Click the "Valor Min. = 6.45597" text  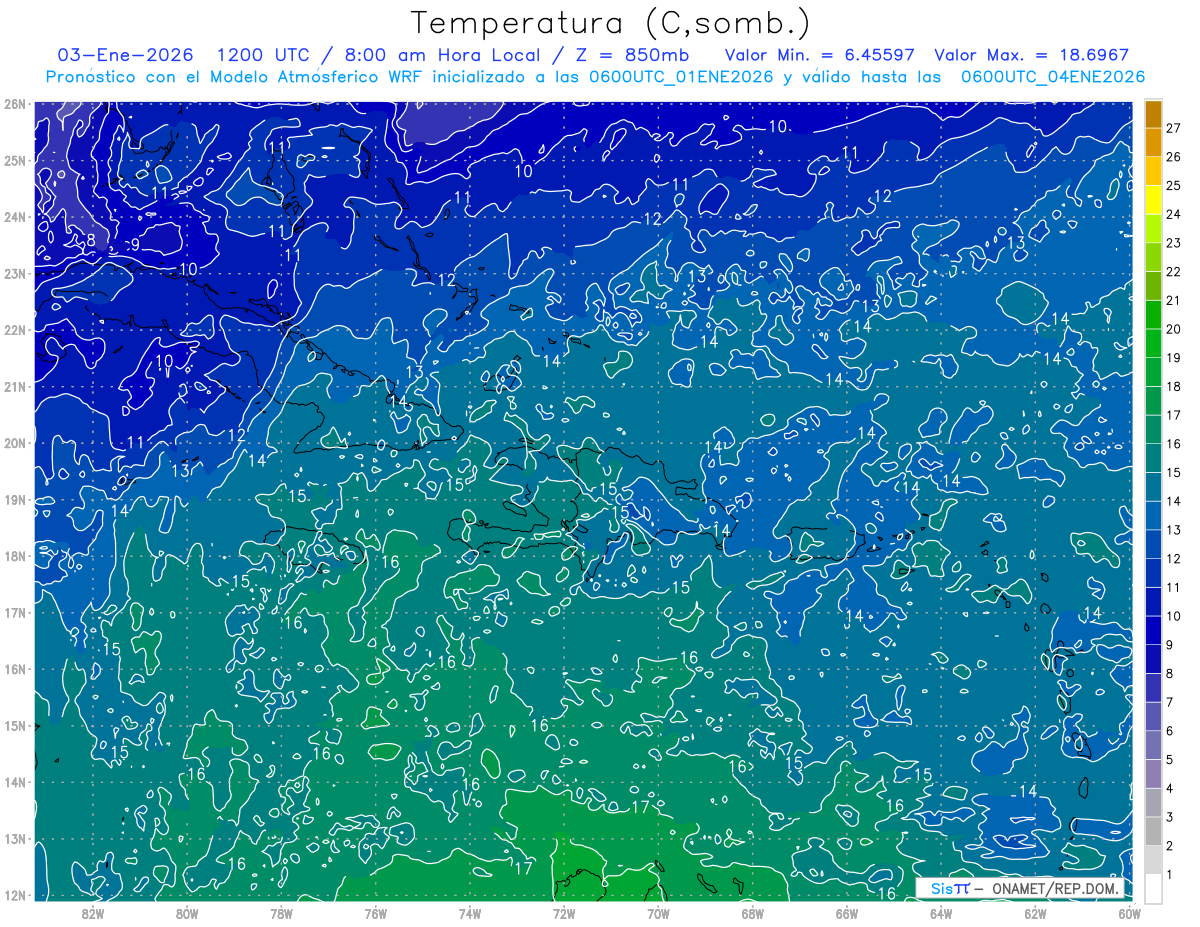click(819, 55)
